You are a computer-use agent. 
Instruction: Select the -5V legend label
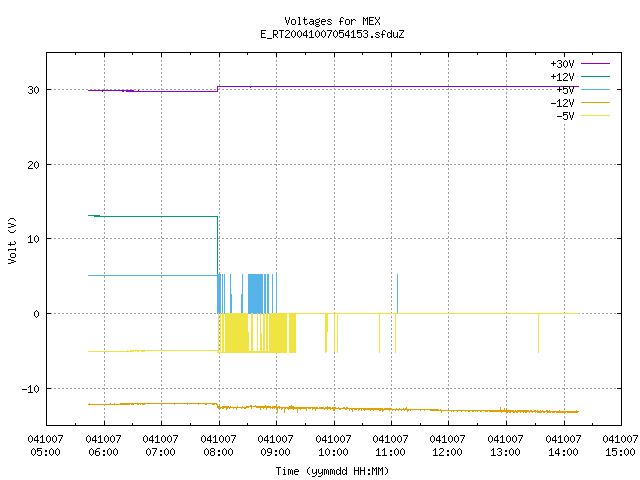point(565,116)
